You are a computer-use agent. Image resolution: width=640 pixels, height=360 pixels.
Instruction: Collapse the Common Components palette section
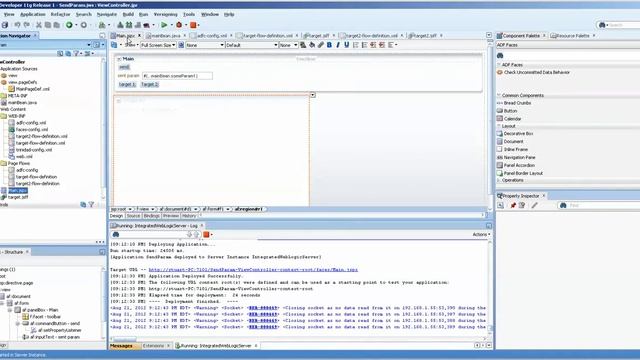point(499,96)
